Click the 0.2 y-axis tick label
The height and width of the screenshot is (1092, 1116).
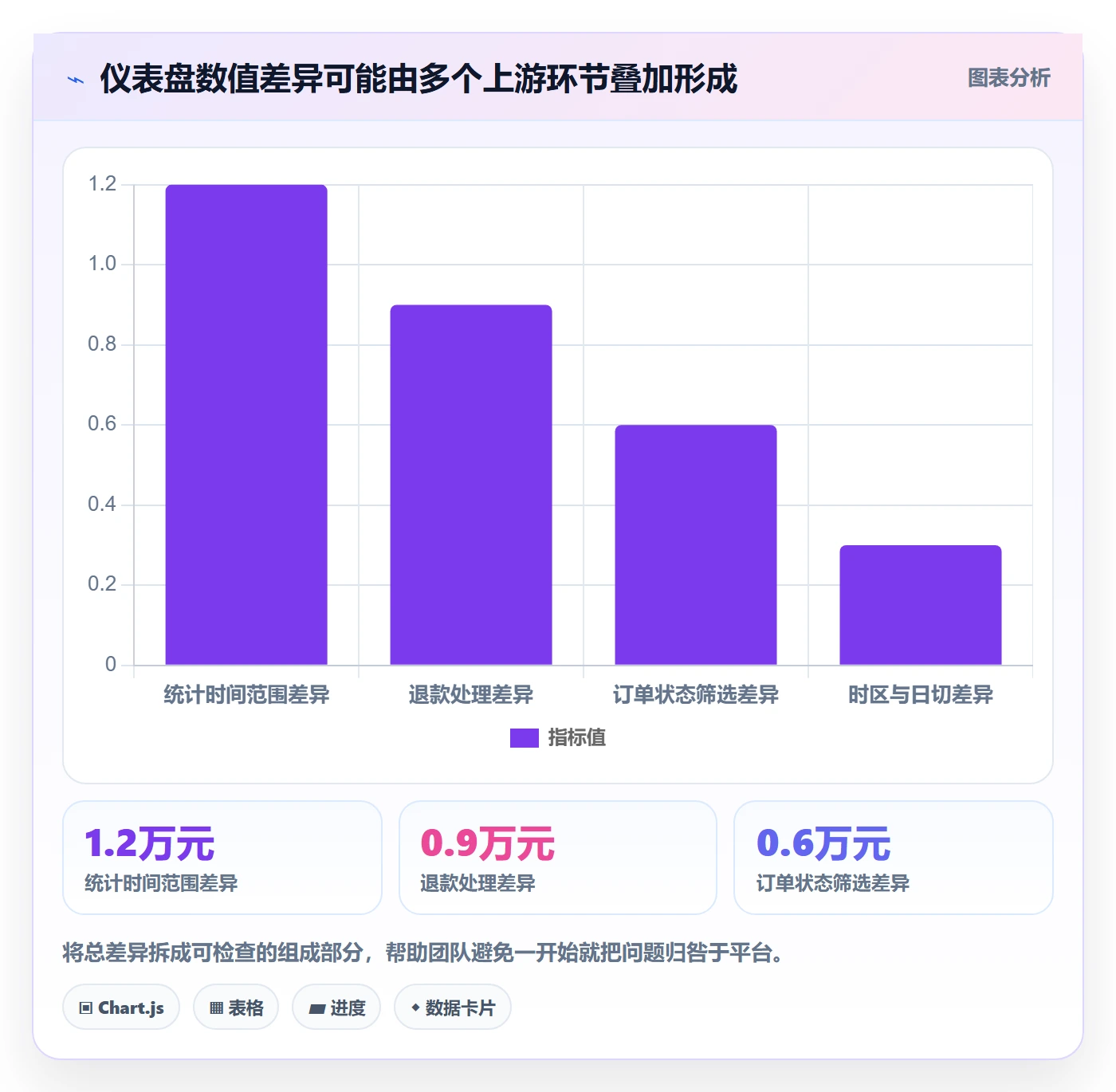click(x=102, y=584)
